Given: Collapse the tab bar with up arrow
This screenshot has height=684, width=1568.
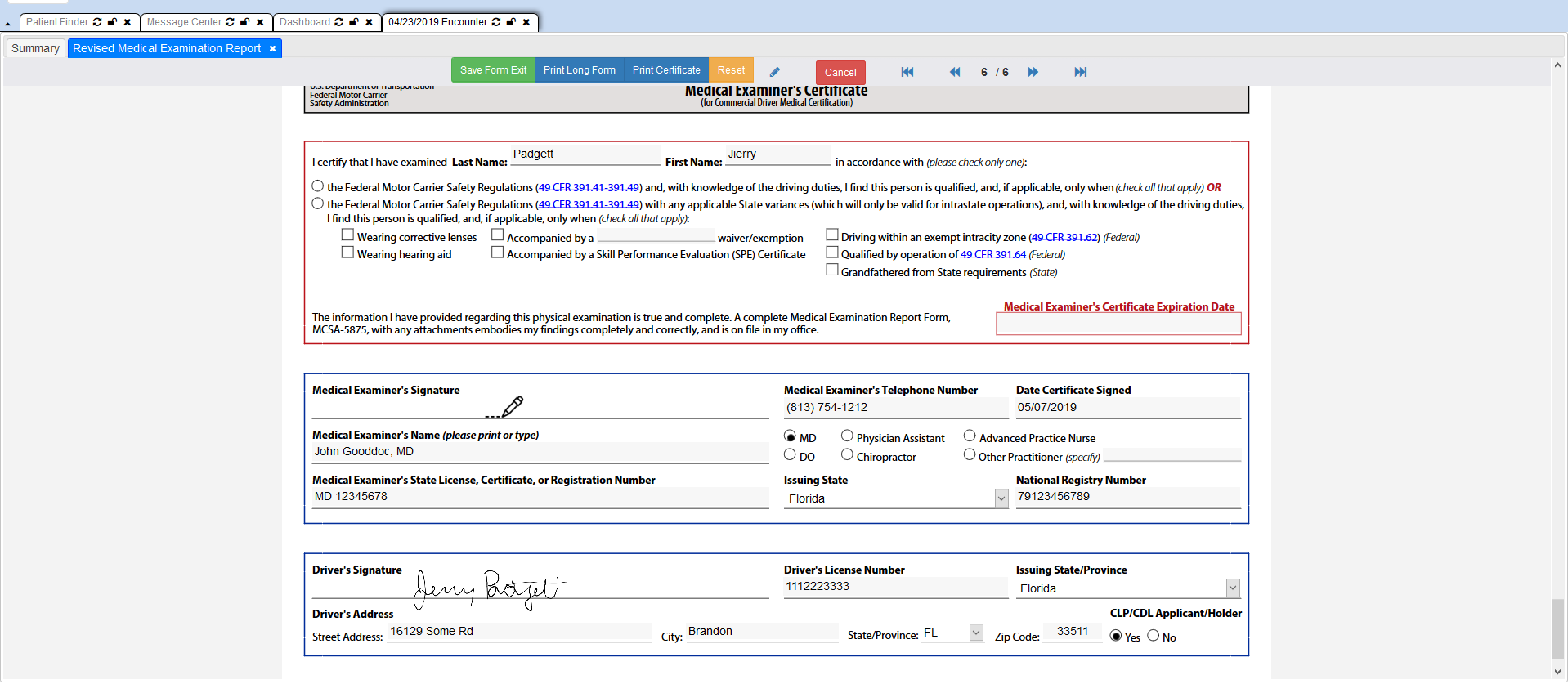Looking at the screenshot, I should [x=7, y=24].
